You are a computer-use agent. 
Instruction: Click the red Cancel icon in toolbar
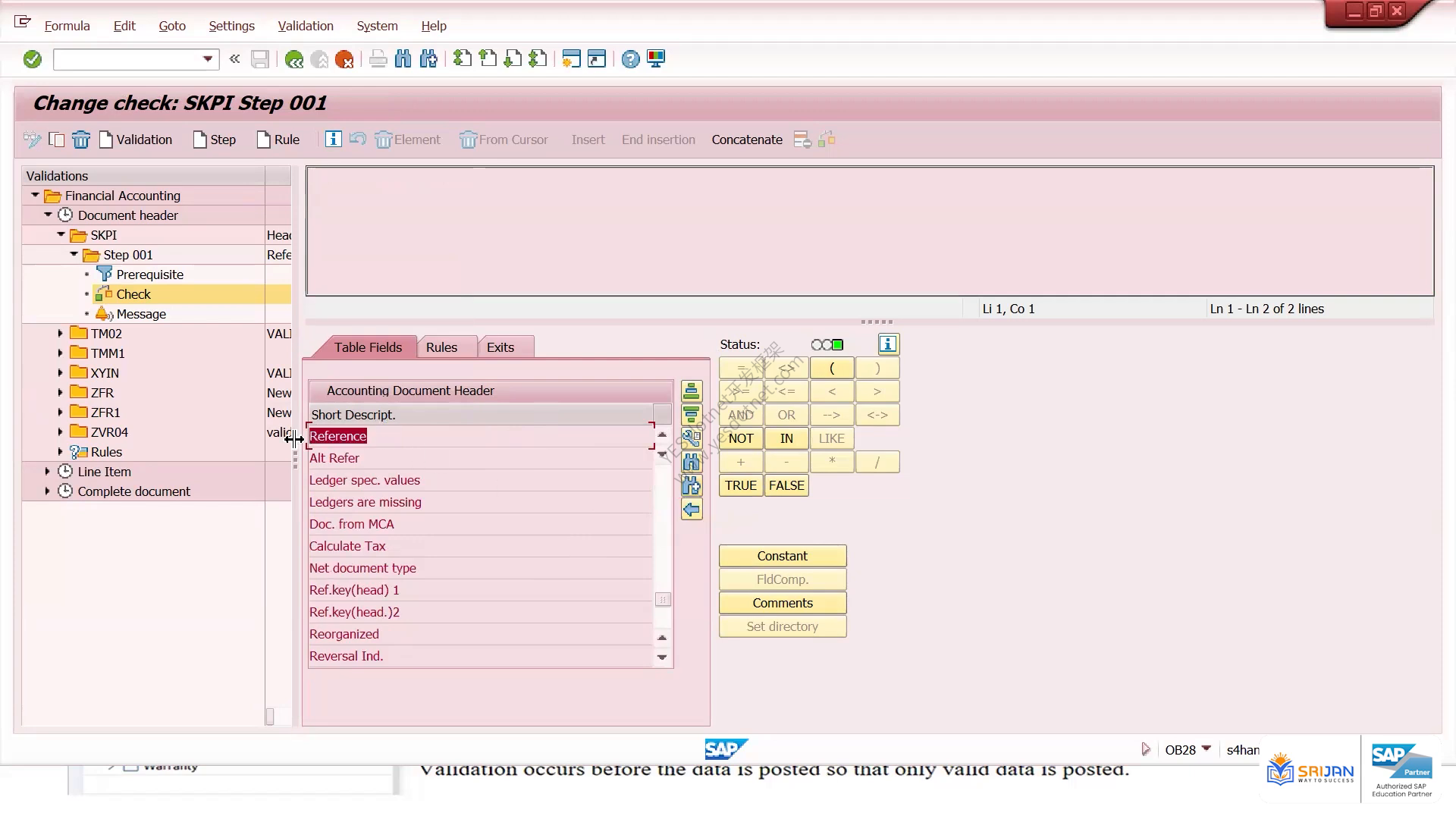[x=344, y=59]
